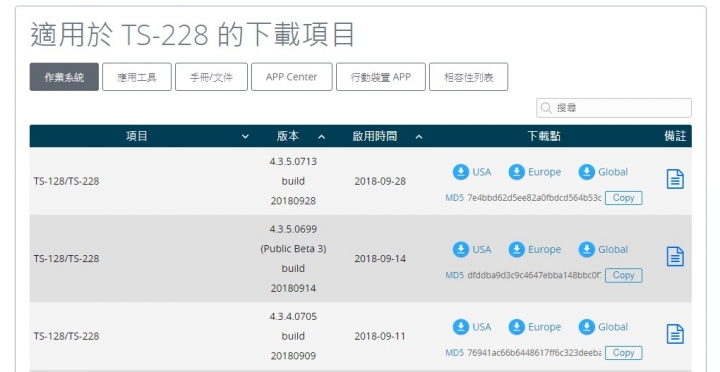720x372 pixels.
Task: Sort by 啟用時間 column arrow
Action: (419, 136)
